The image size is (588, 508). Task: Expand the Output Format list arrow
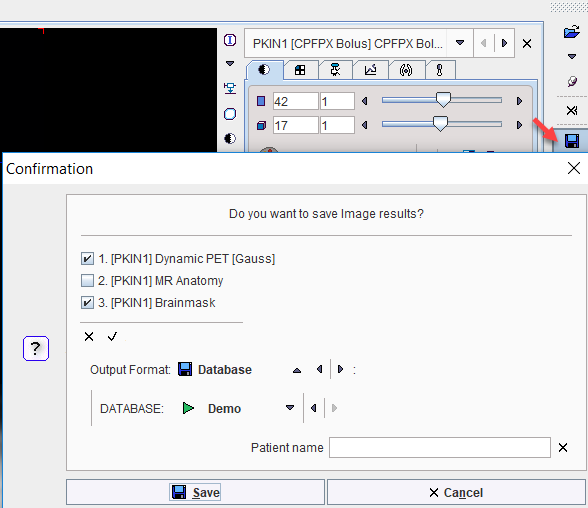click(x=297, y=370)
